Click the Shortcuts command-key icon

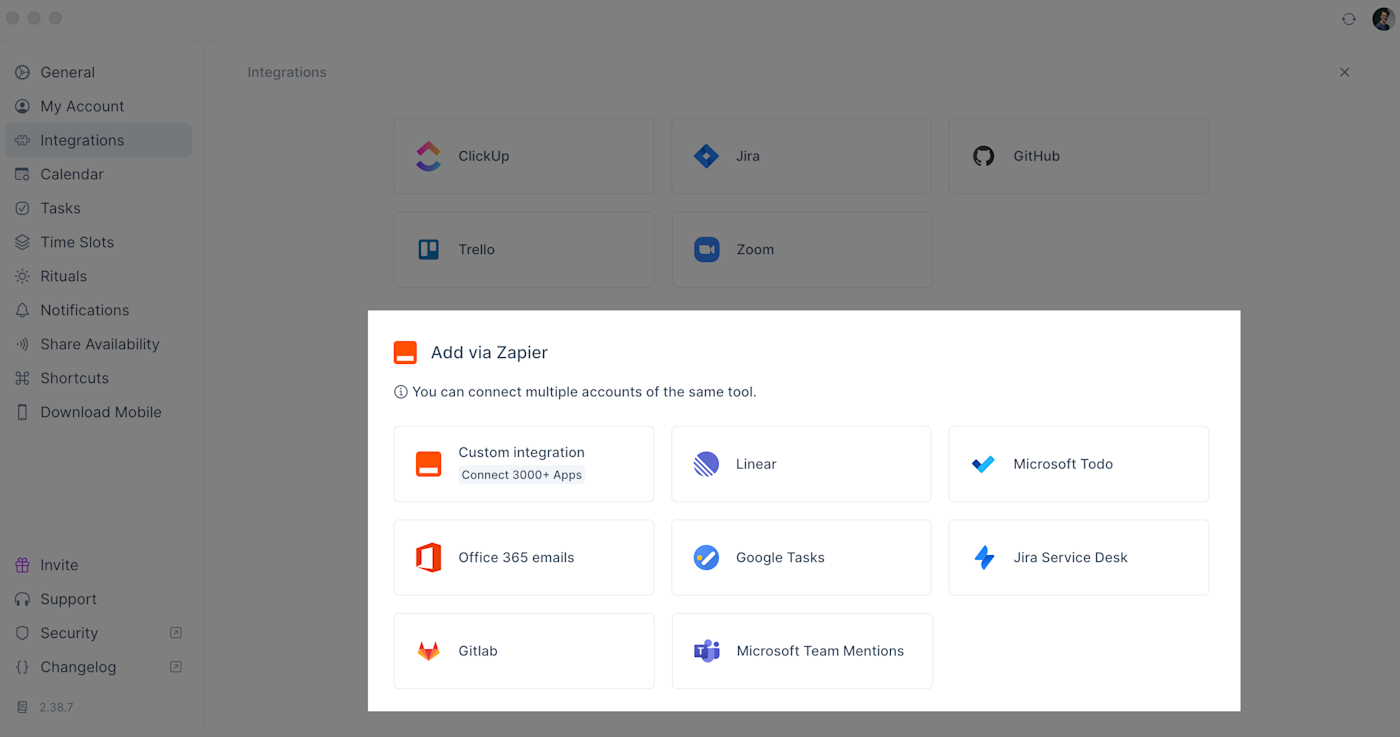pyautogui.click(x=22, y=378)
